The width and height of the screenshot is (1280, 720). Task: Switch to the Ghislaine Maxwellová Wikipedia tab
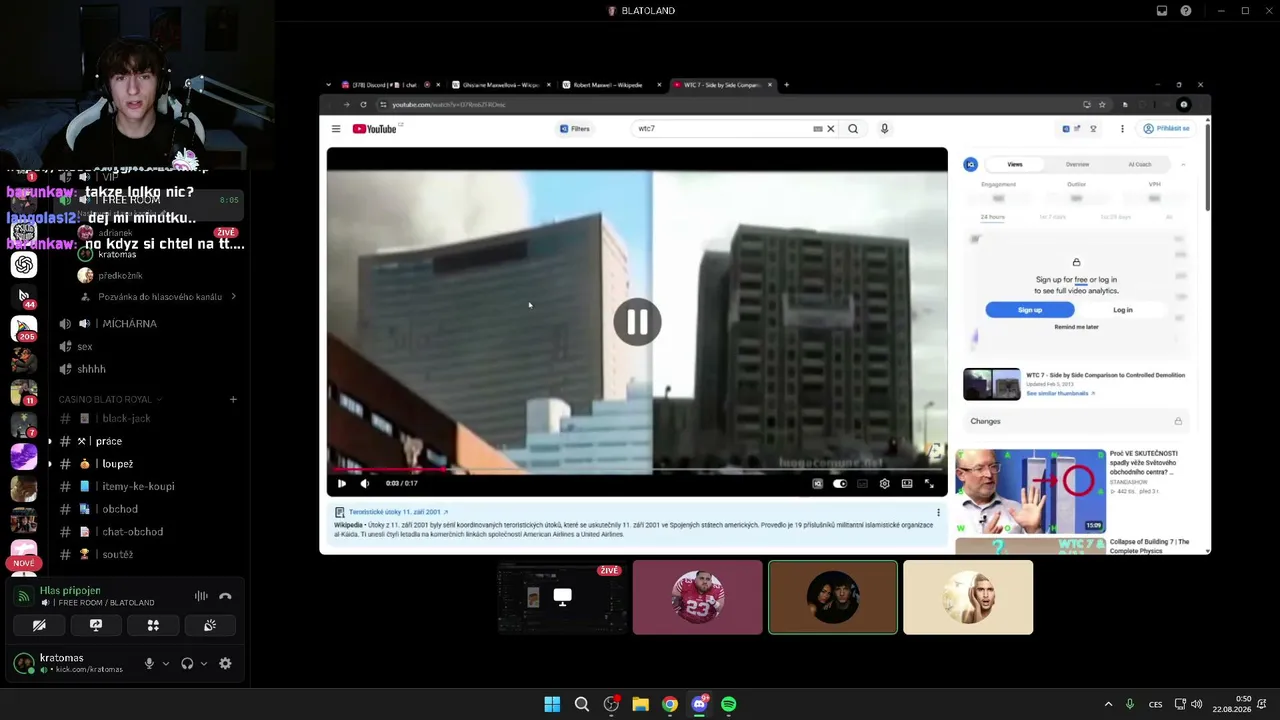(501, 85)
